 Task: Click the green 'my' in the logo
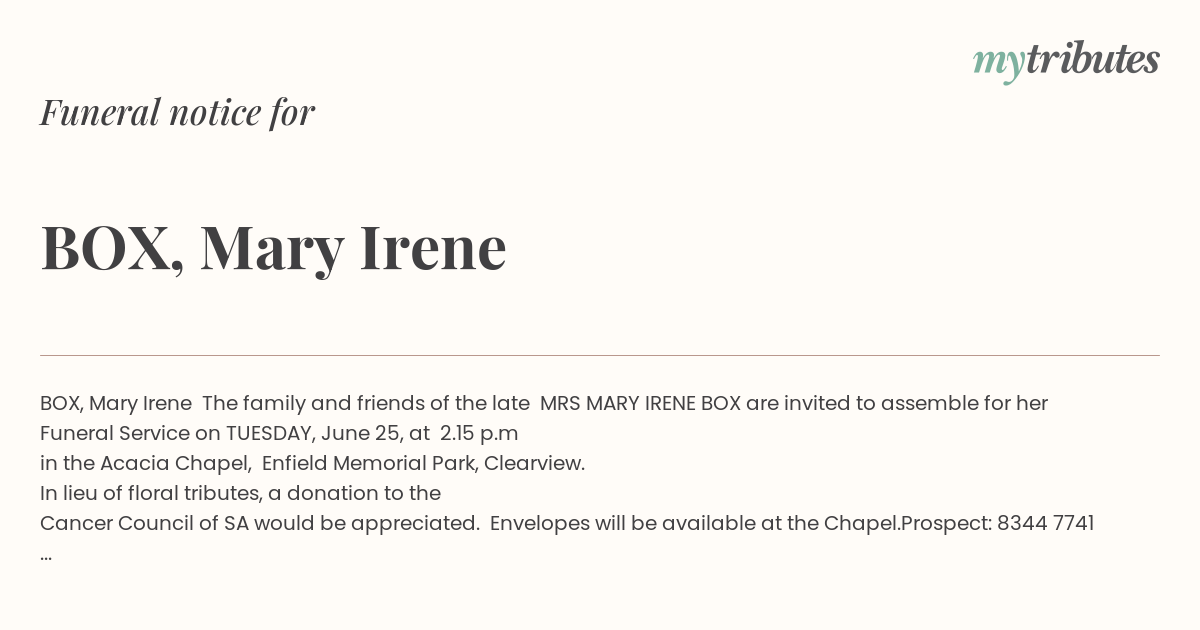tap(999, 64)
